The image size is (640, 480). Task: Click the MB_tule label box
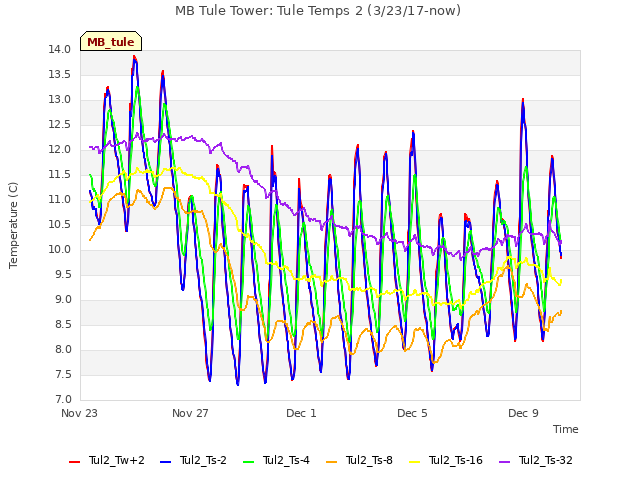[111, 41]
